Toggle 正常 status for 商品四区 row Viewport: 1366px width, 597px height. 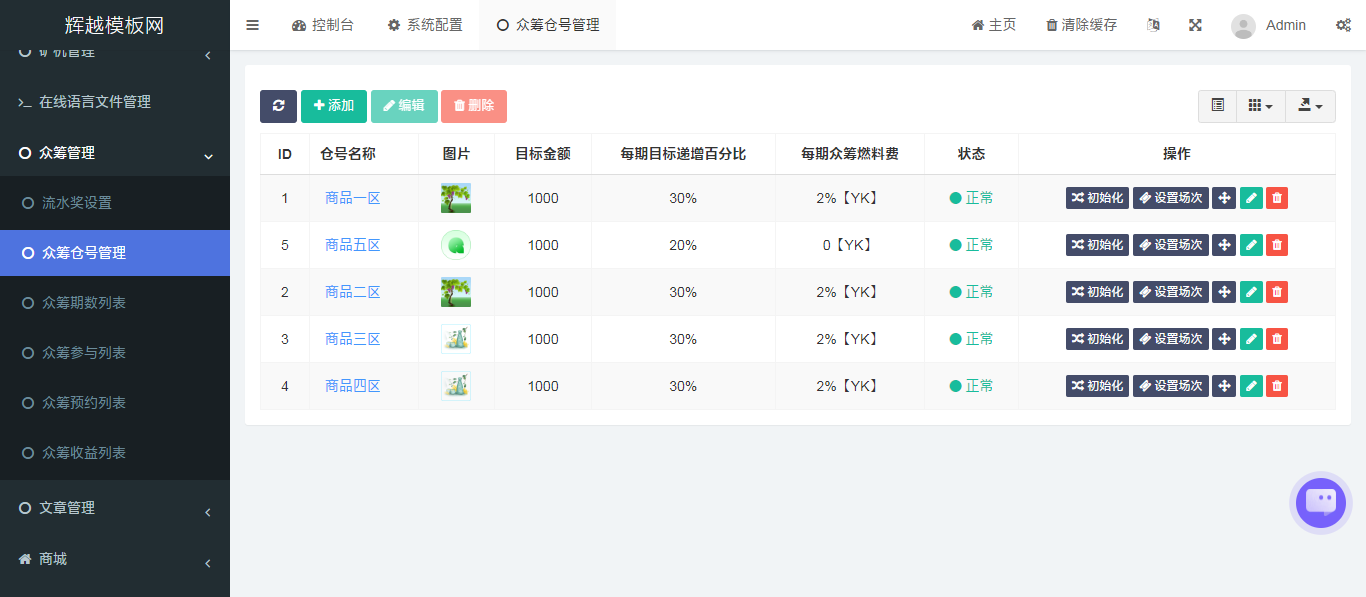point(971,386)
